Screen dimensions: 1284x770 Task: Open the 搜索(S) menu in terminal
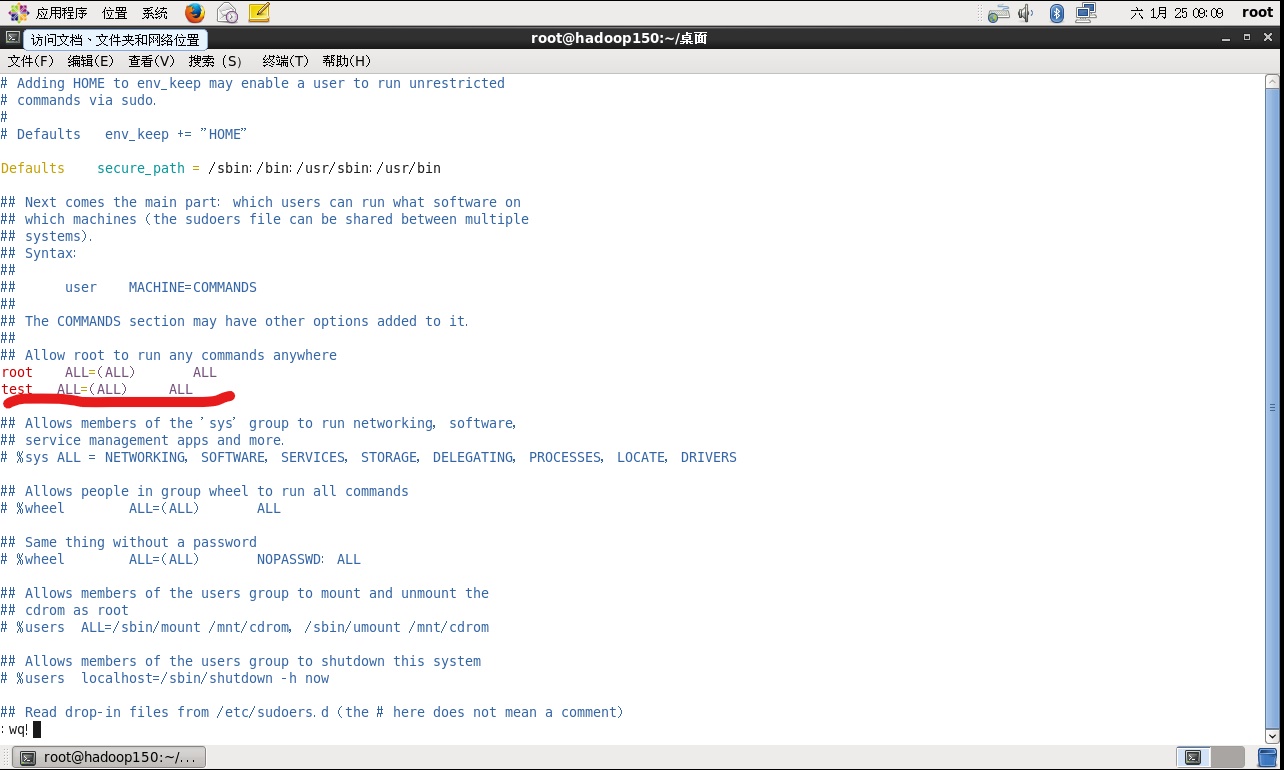click(x=215, y=61)
